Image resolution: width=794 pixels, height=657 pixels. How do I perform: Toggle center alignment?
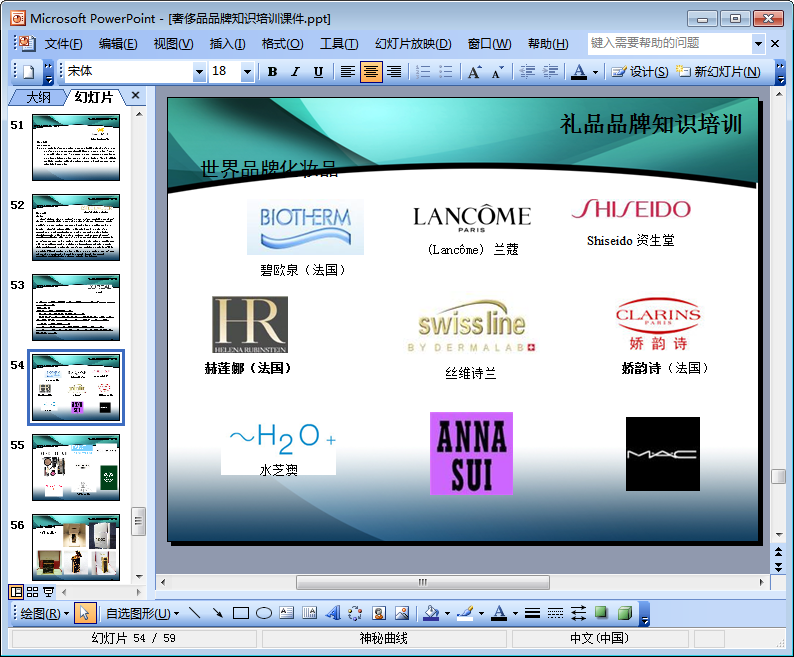(x=371, y=72)
